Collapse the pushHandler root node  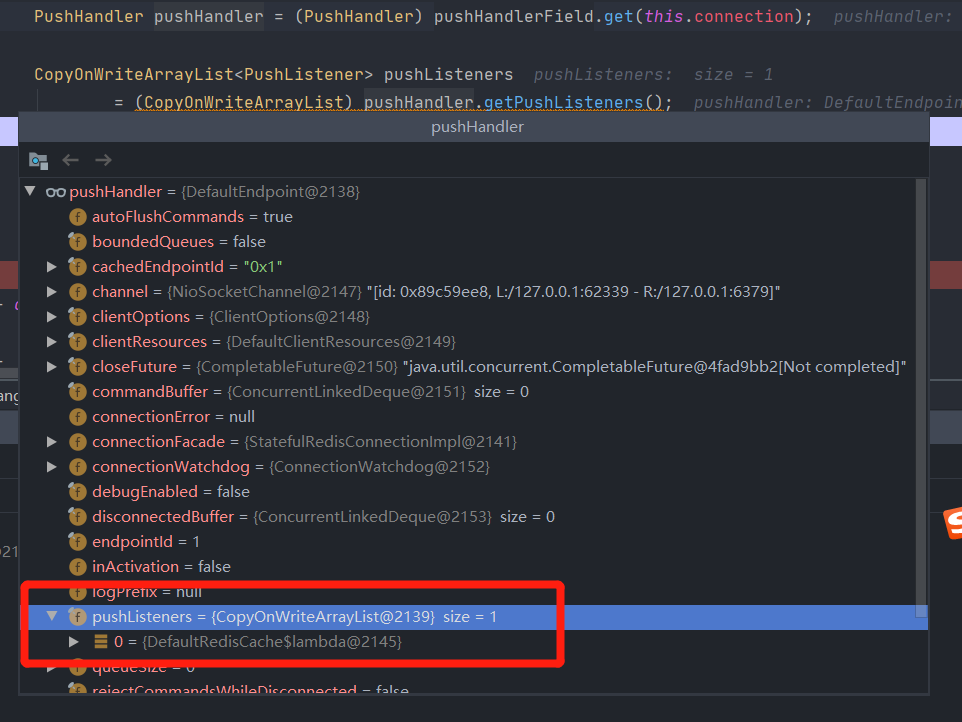[29, 191]
